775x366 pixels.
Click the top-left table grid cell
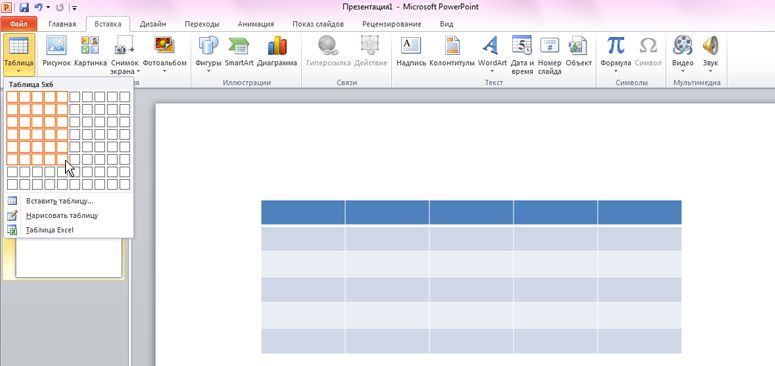[12, 97]
